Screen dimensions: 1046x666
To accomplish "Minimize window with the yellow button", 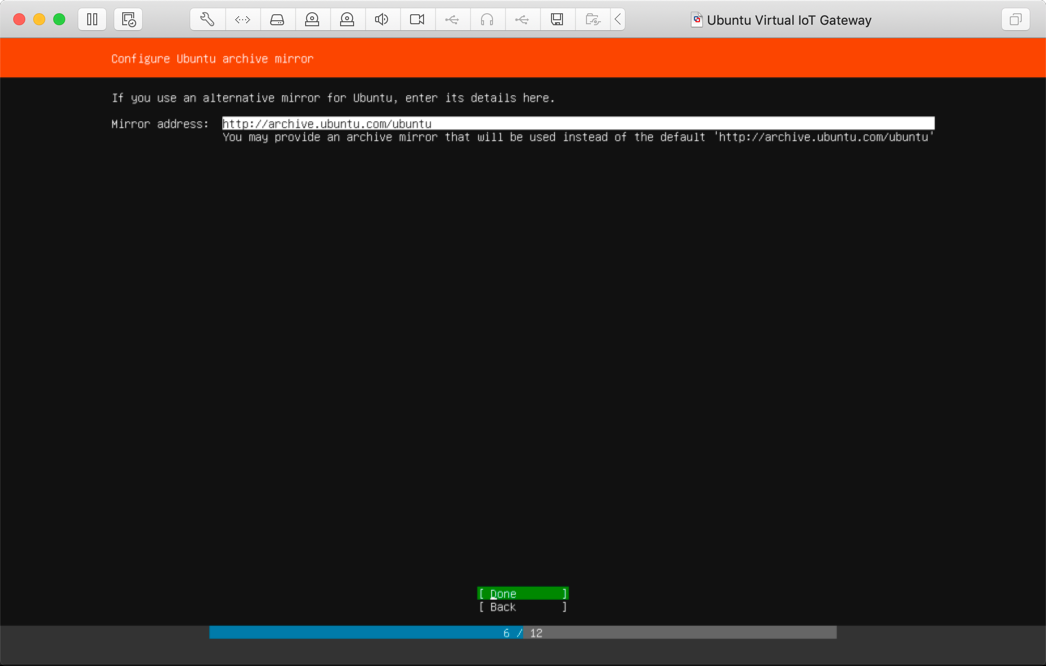I will 39,19.
